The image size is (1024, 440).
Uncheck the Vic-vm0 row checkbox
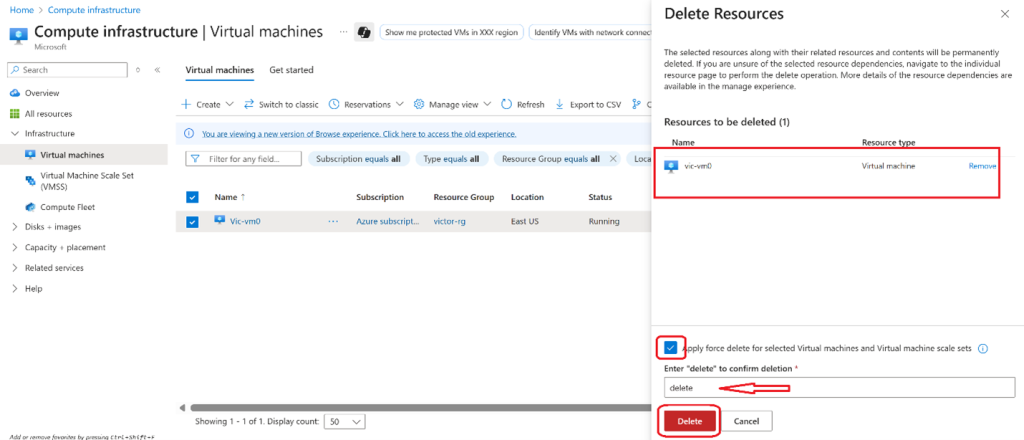[192, 222]
